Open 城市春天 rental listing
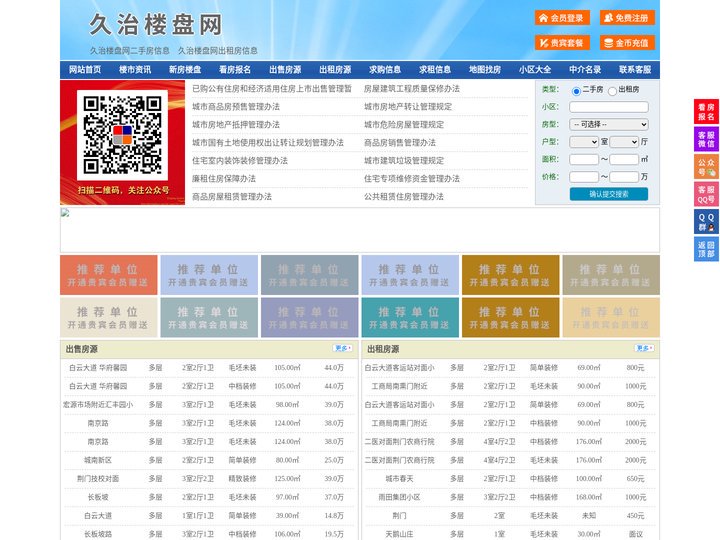This screenshot has height=540, width=720. tap(399, 478)
